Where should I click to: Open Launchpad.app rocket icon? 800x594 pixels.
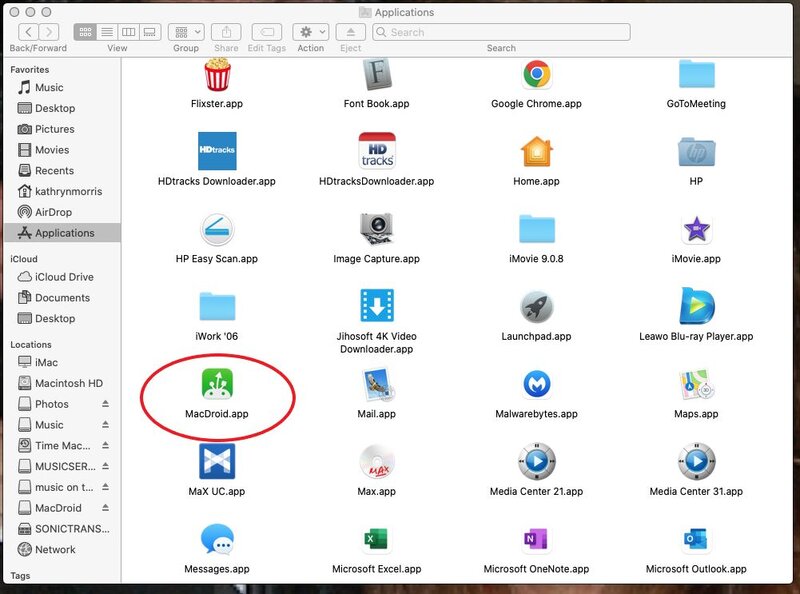coord(536,307)
